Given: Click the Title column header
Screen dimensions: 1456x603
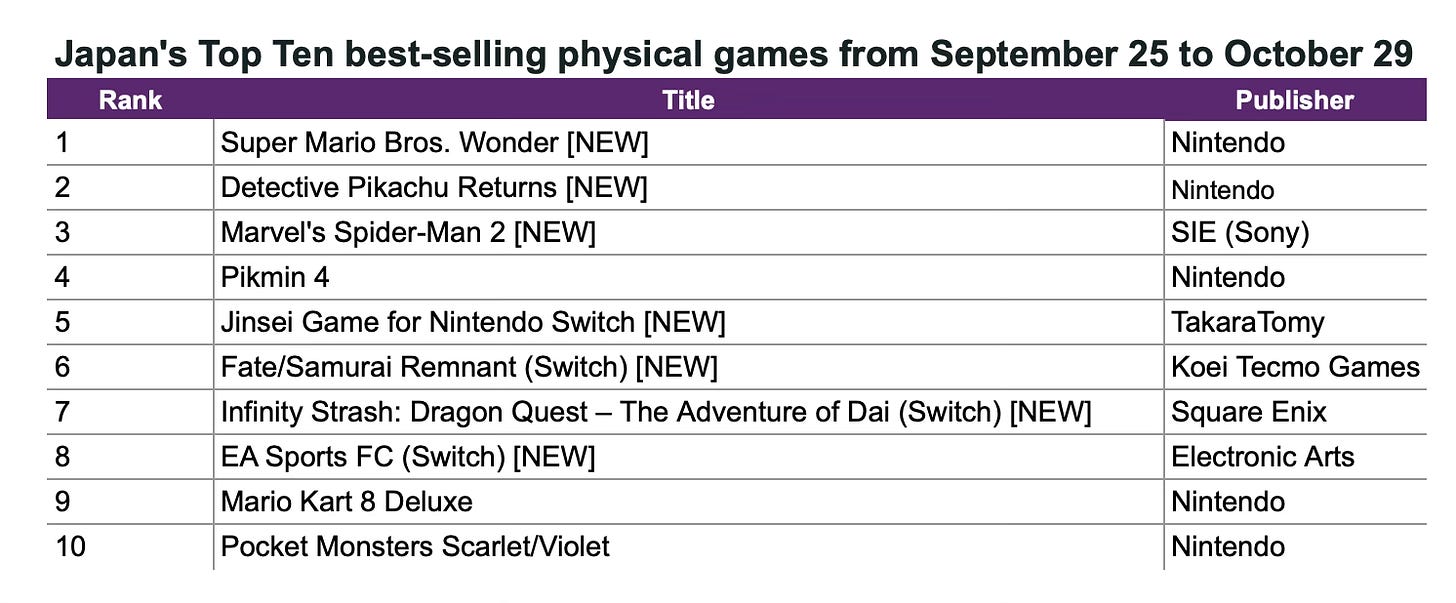Looking at the screenshot, I should (x=688, y=100).
